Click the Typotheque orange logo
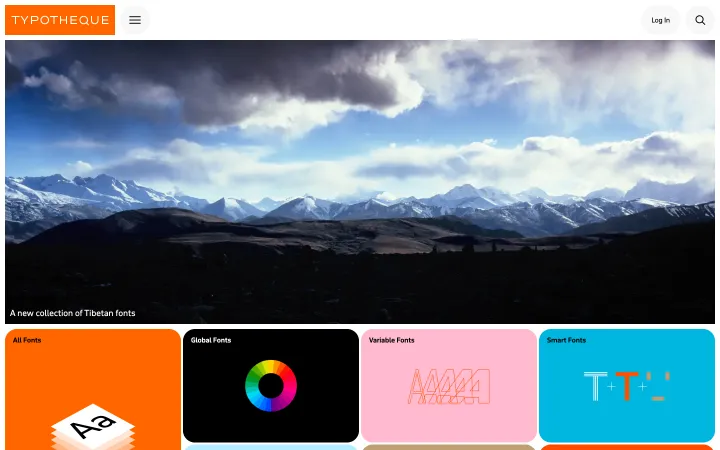The width and height of the screenshot is (720, 450). [60, 20]
